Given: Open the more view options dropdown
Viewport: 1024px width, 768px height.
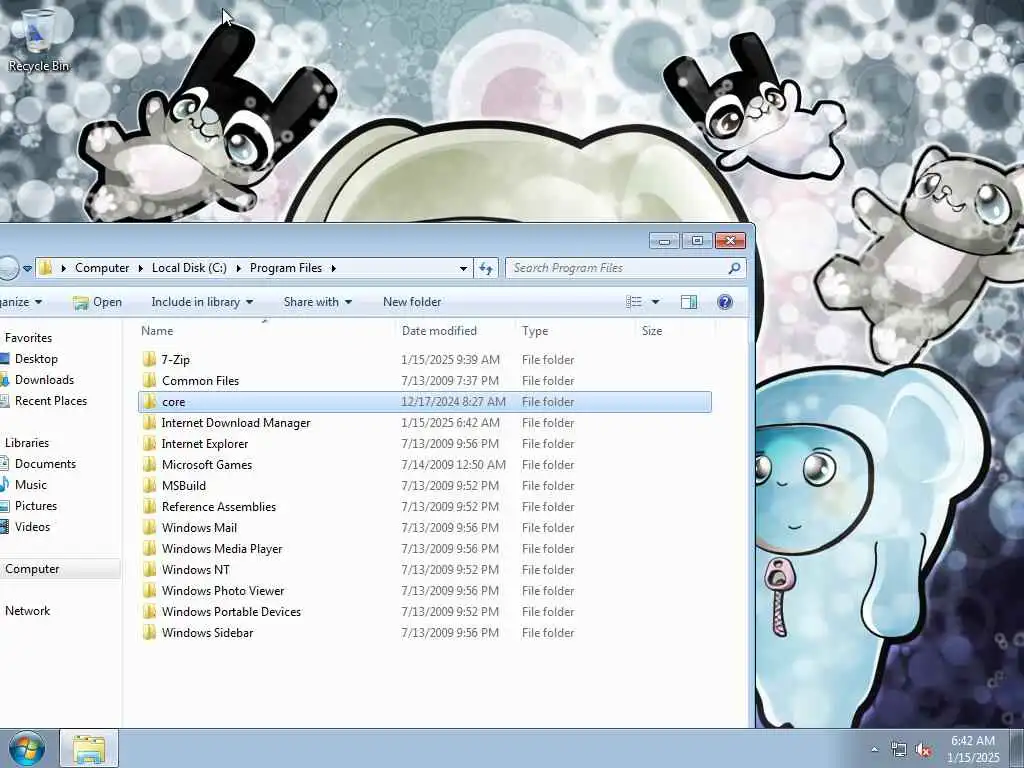Looking at the screenshot, I should click(x=655, y=302).
